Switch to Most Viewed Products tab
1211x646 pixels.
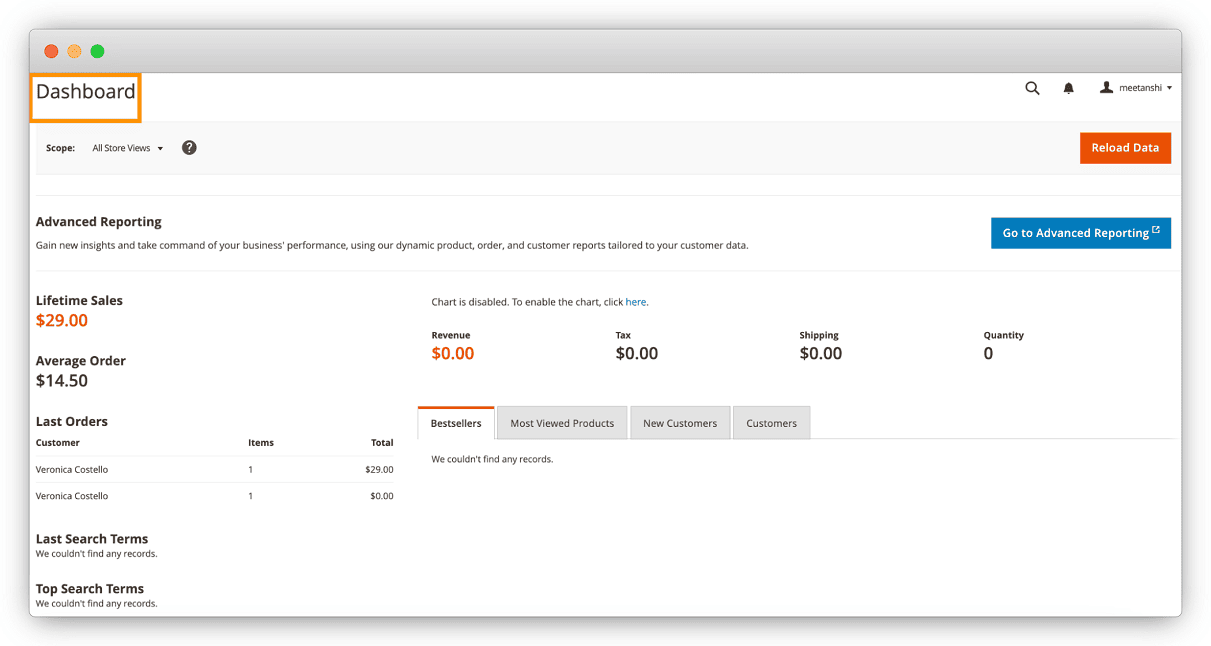pyautogui.click(x=562, y=423)
